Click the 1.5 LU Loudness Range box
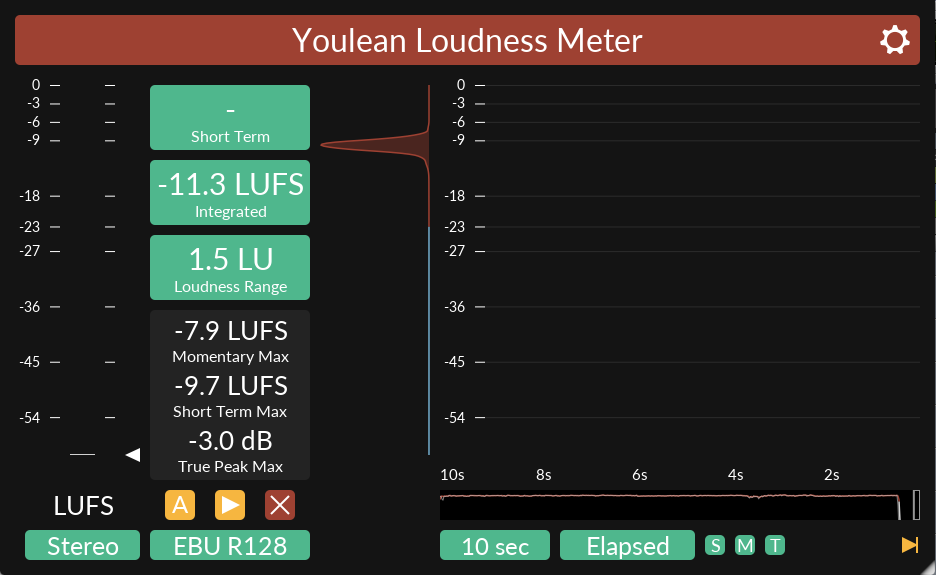This screenshot has height=575, width=936. pos(230,267)
